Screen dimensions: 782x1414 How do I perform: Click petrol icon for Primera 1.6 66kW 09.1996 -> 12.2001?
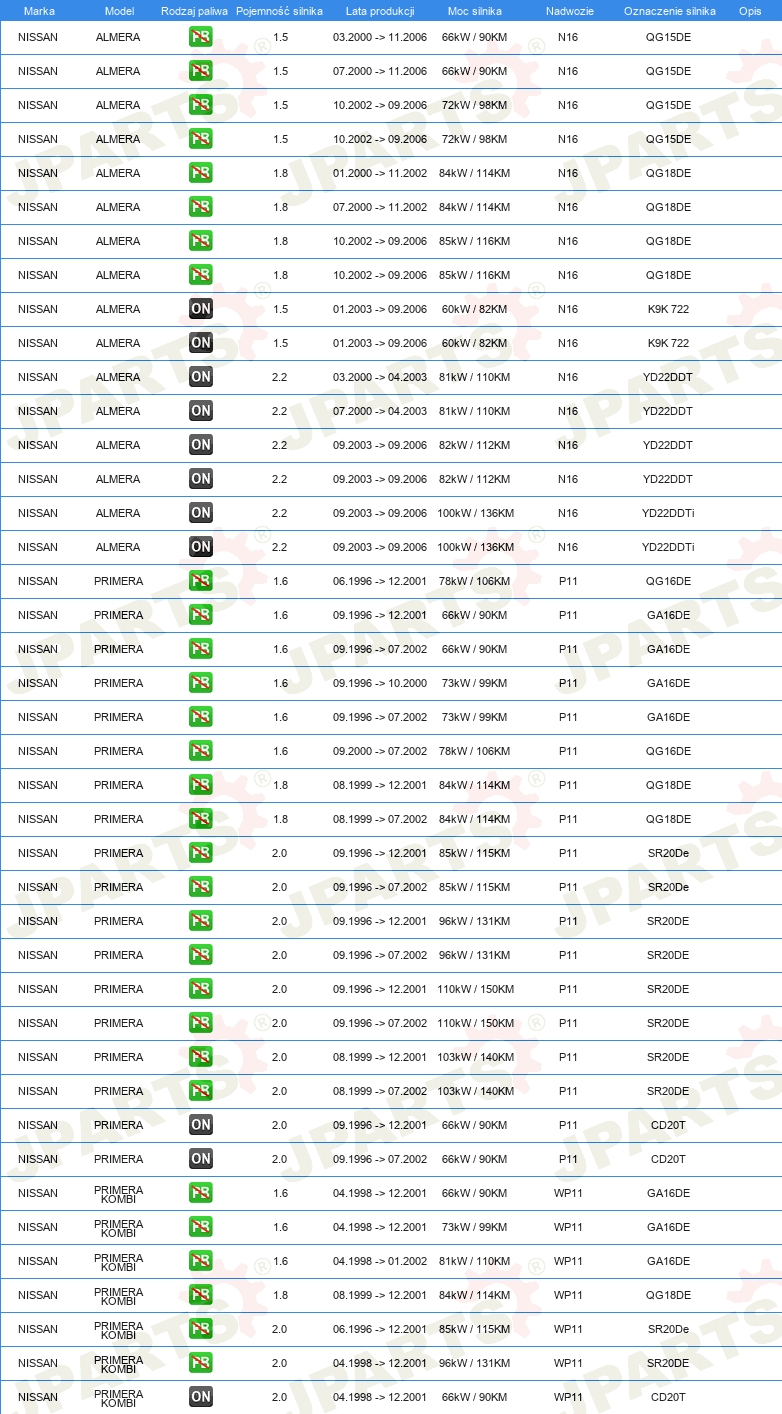click(x=201, y=615)
